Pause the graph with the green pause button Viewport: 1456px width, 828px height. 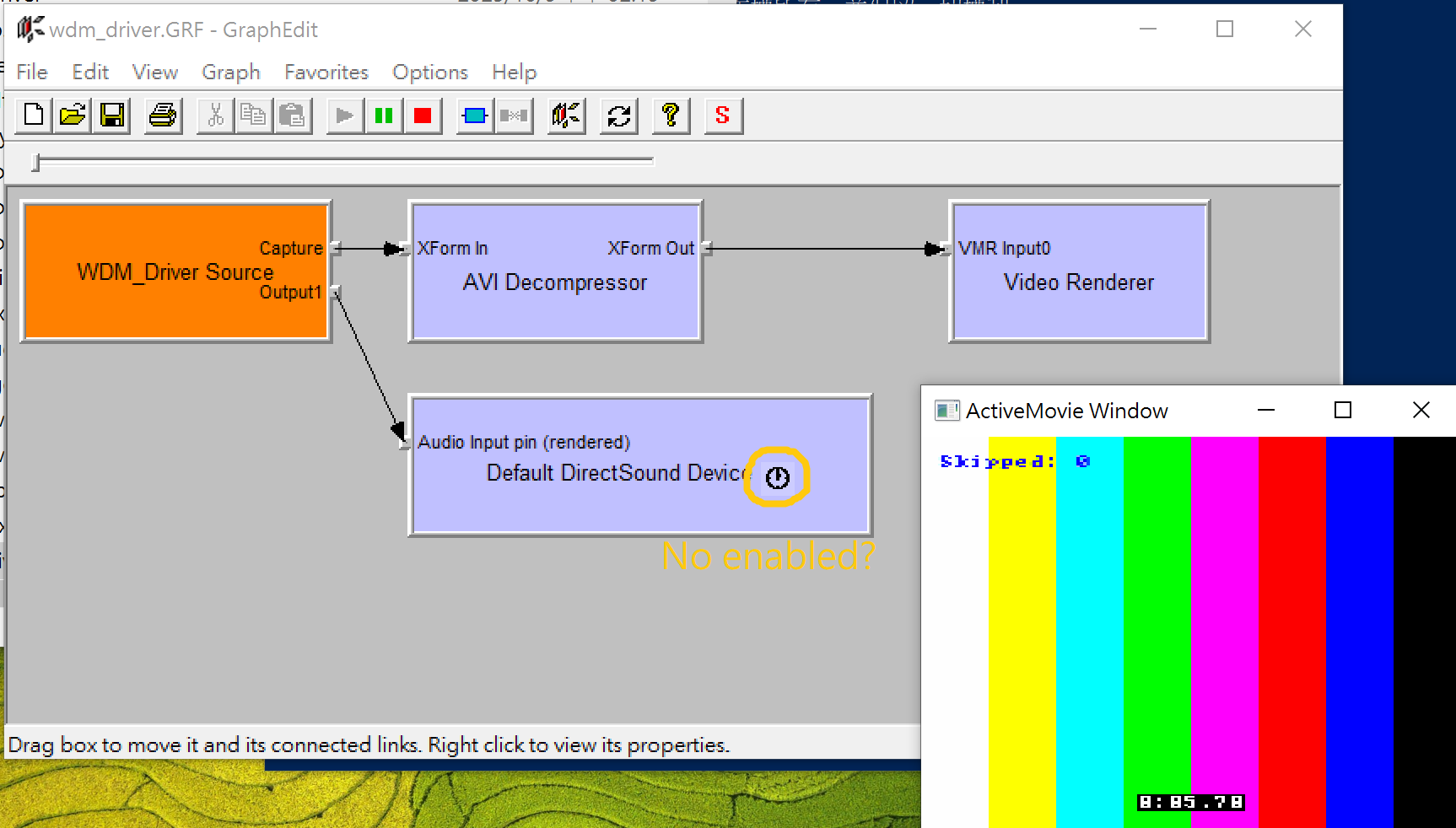pyautogui.click(x=384, y=116)
